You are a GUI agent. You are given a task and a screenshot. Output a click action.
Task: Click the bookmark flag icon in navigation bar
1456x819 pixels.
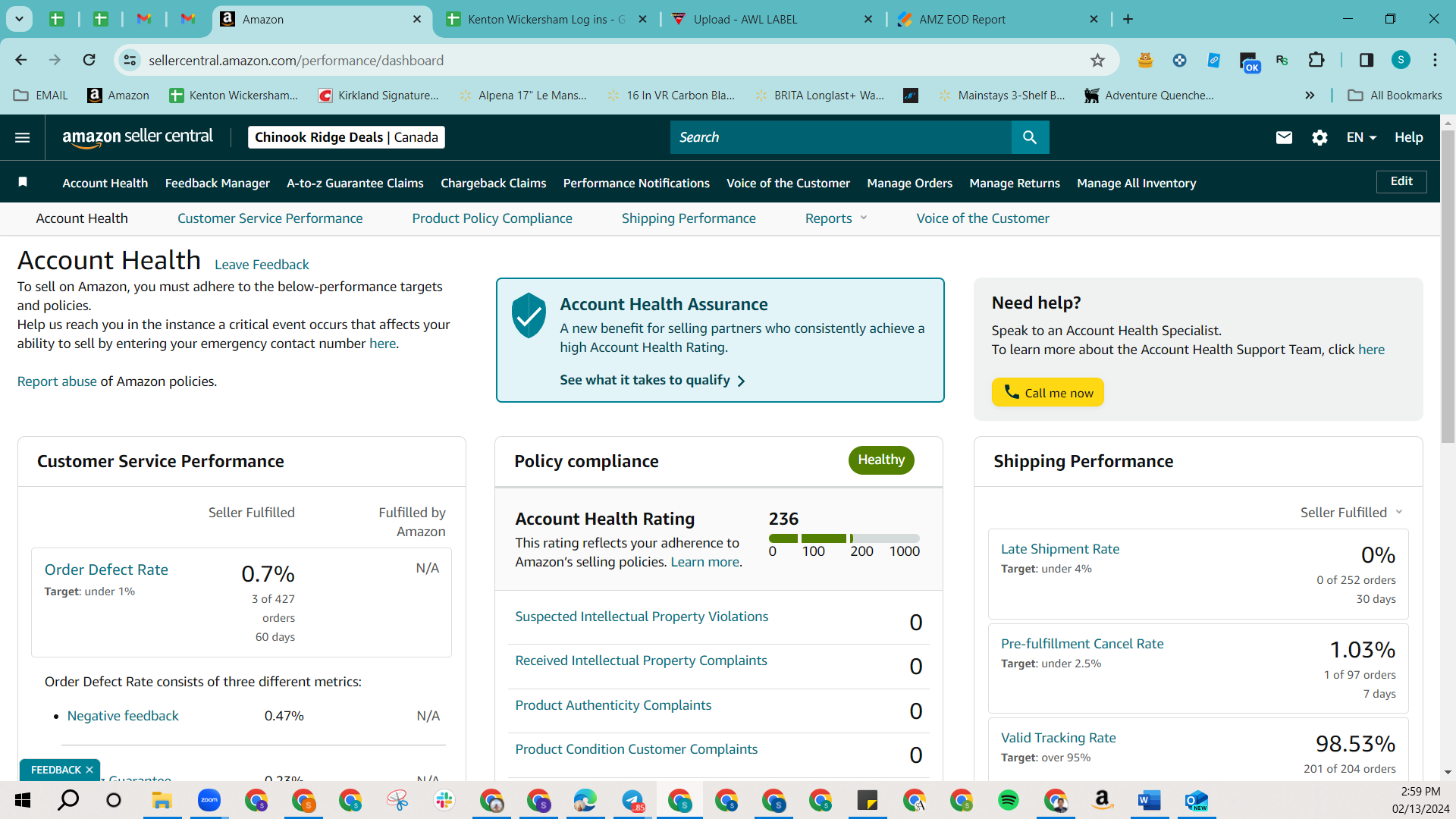coord(23,182)
